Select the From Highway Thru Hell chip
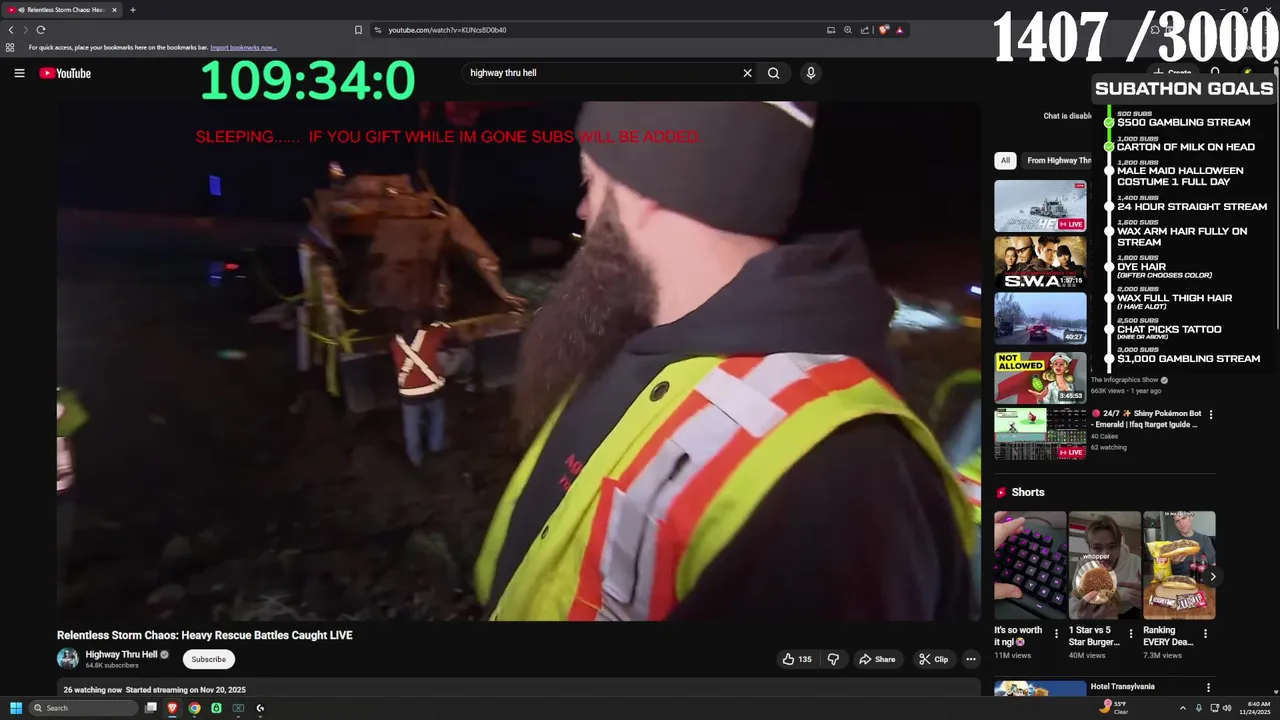This screenshot has height=720, width=1280. coord(1058,160)
